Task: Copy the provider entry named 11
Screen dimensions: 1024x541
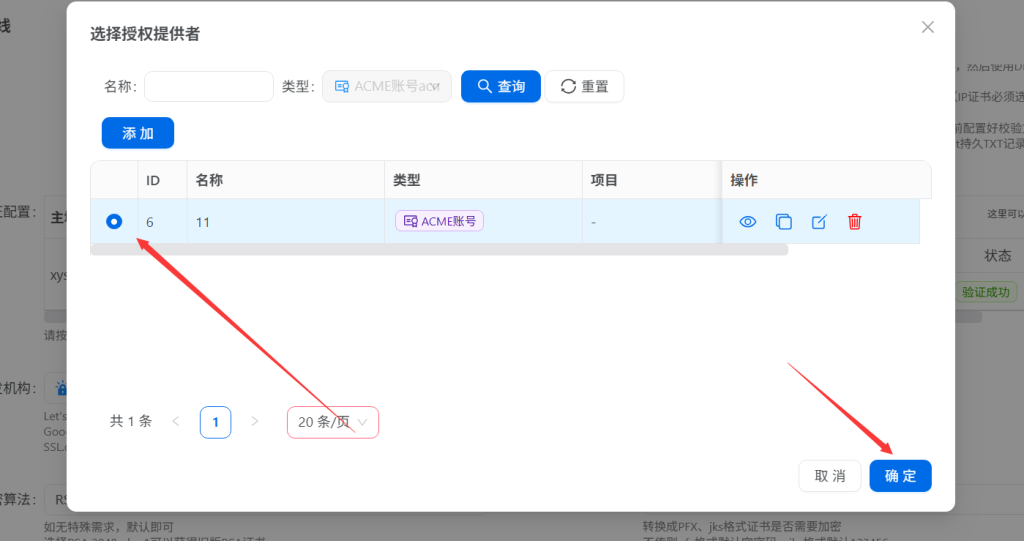Action: pos(784,221)
